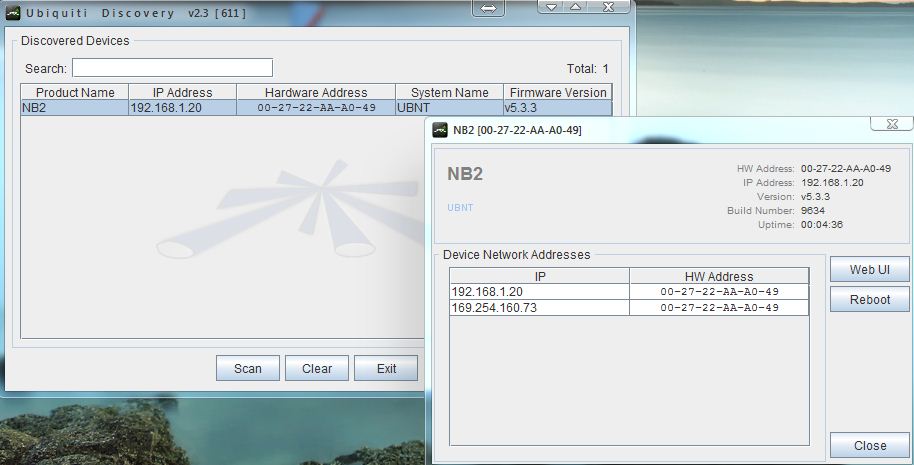The width and height of the screenshot is (914, 465).
Task: Open the Web UI for the device
Action: click(x=869, y=269)
